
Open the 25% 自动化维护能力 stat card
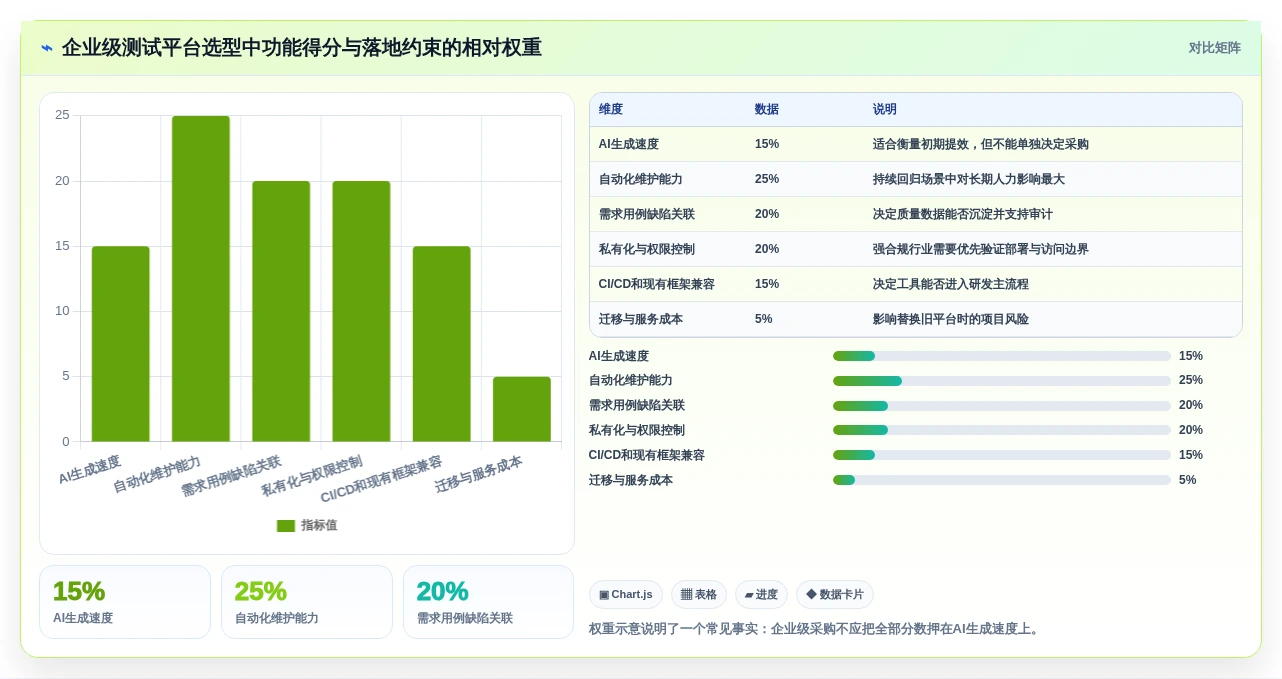[x=307, y=602]
